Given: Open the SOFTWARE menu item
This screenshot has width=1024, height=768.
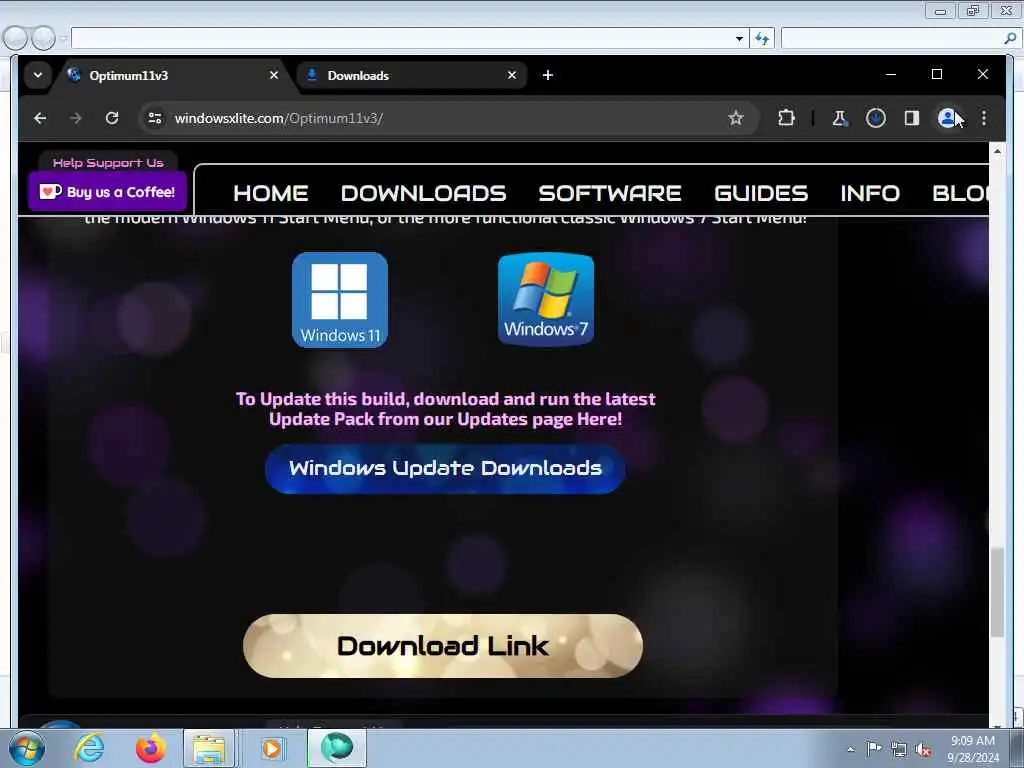Looking at the screenshot, I should (x=610, y=193).
